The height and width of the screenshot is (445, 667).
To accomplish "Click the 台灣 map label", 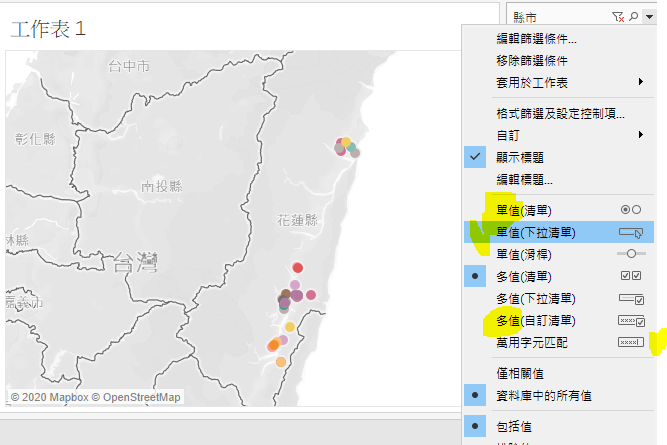I will click(x=135, y=262).
